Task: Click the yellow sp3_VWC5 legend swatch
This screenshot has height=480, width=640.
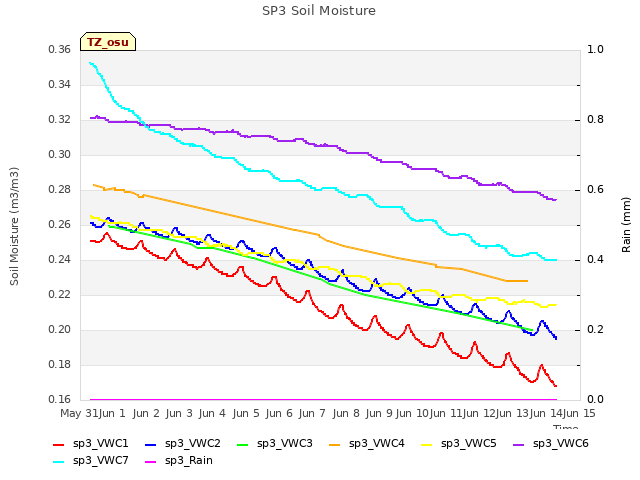Action: click(427, 445)
